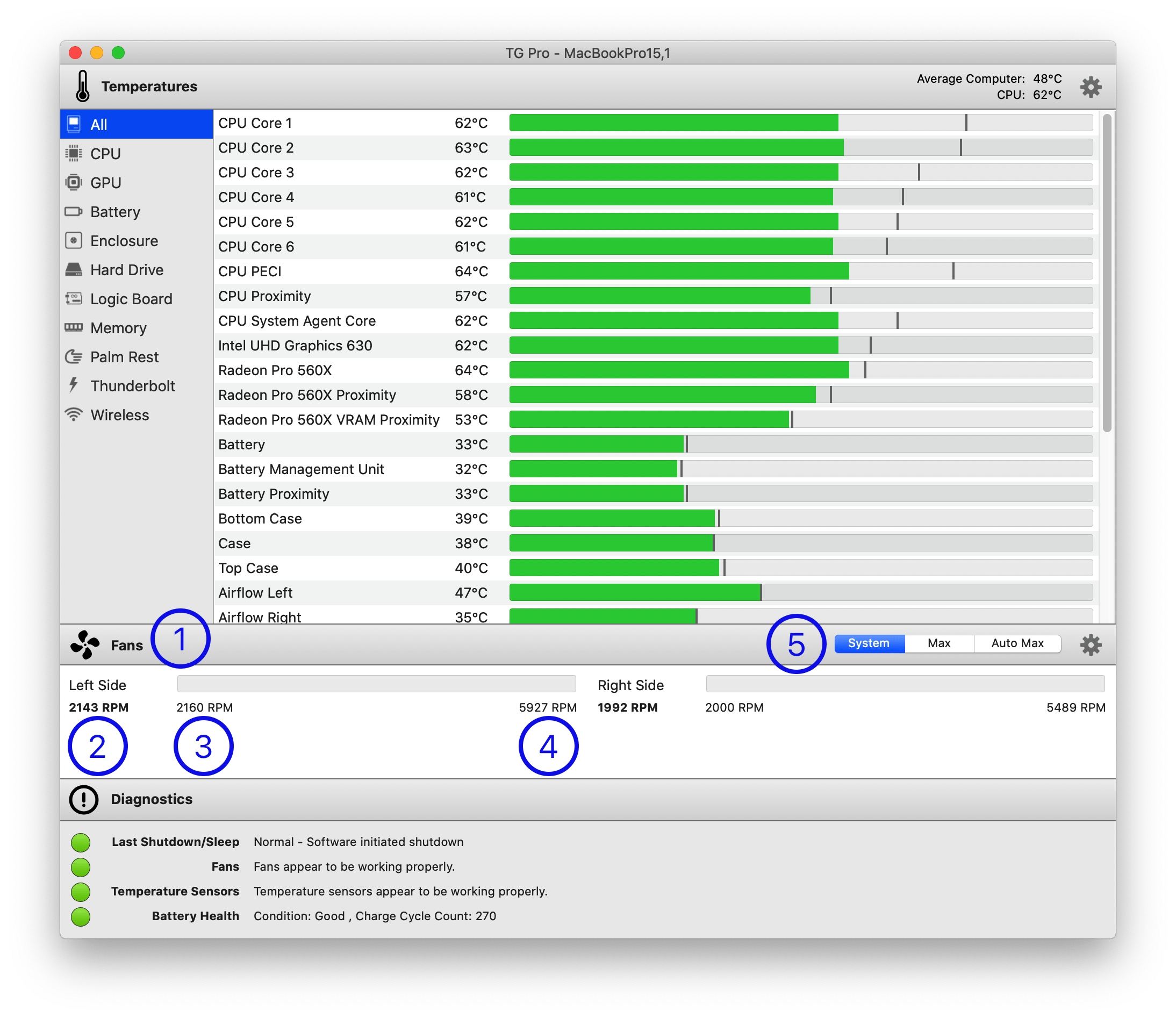Select the Thunderbolt category icon

click(x=73, y=386)
